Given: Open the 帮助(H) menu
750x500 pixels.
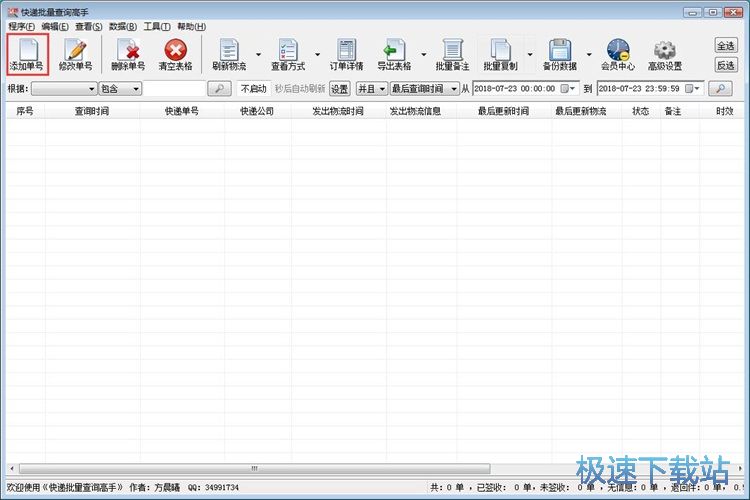Looking at the screenshot, I should click(x=191, y=26).
